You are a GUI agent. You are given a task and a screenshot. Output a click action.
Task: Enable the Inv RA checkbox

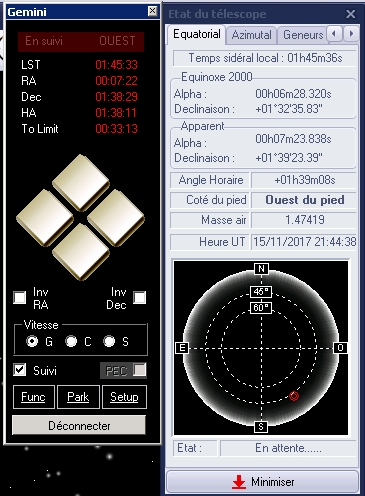click(20, 297)
